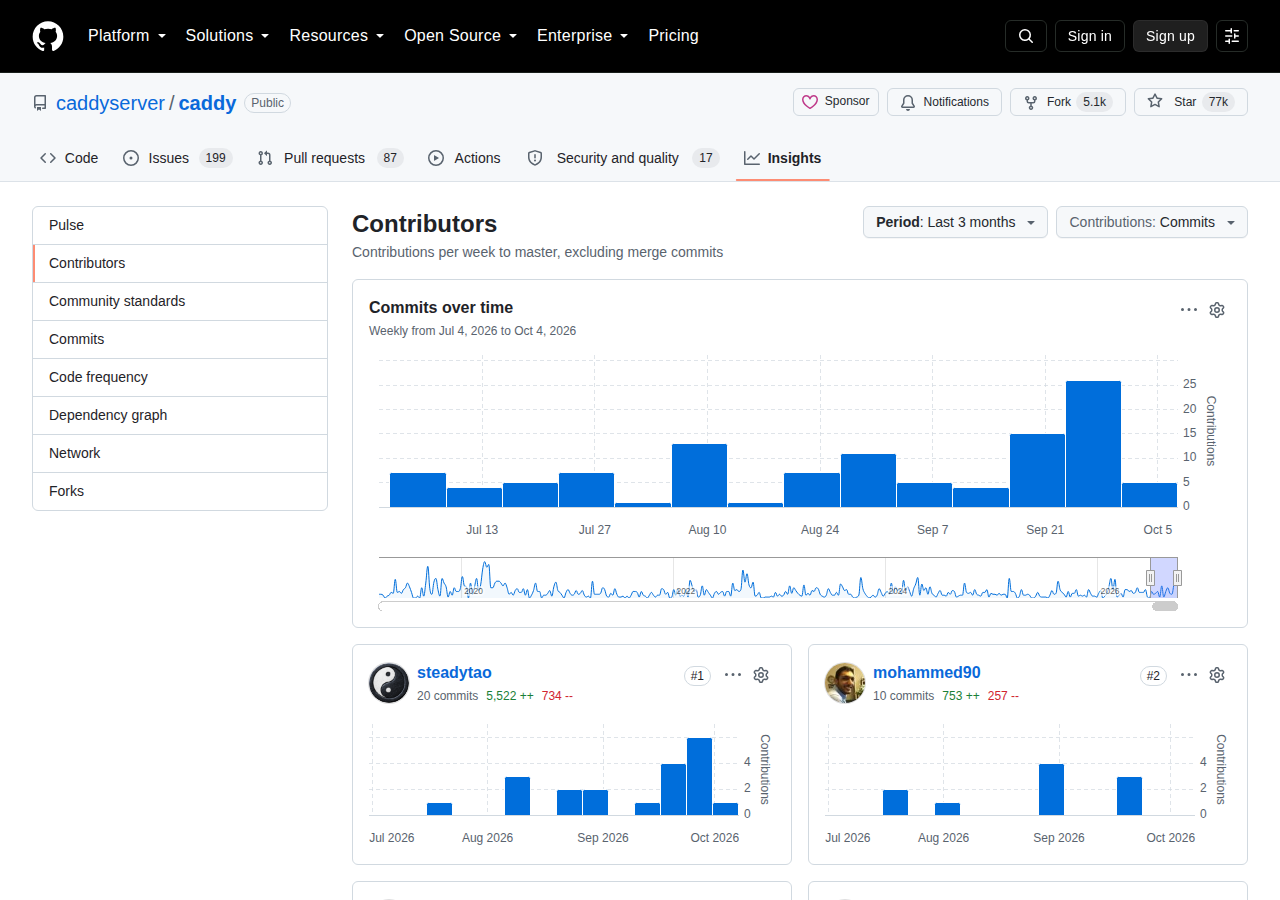Switch to the Actions tab

pos(464,158)
